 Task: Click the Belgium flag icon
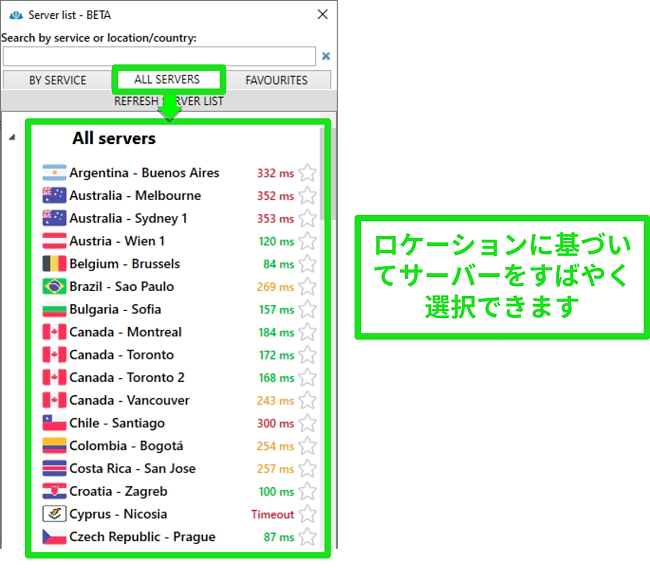click(54, 264)
